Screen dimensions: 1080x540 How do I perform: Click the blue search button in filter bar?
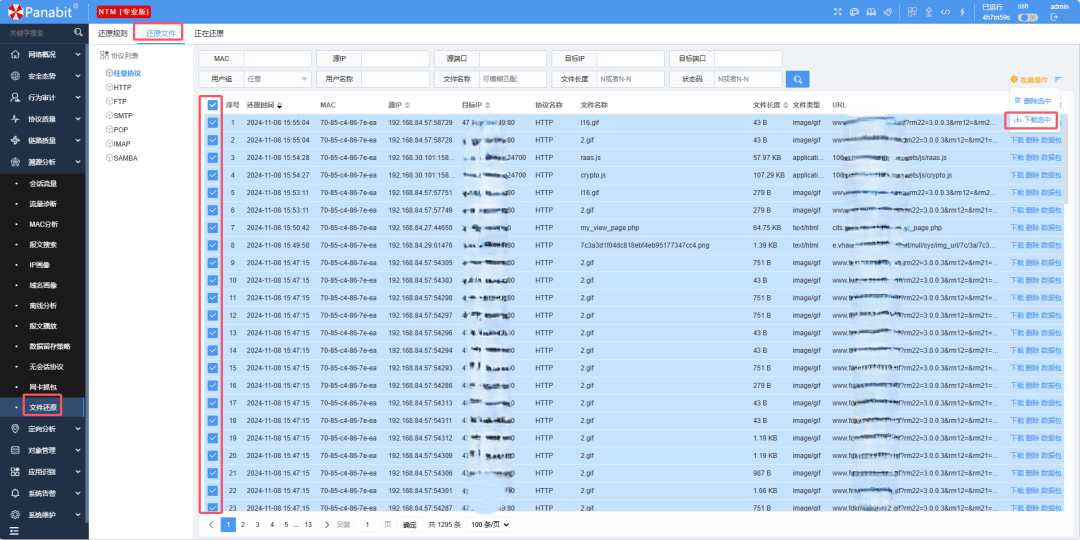point(798,79)
